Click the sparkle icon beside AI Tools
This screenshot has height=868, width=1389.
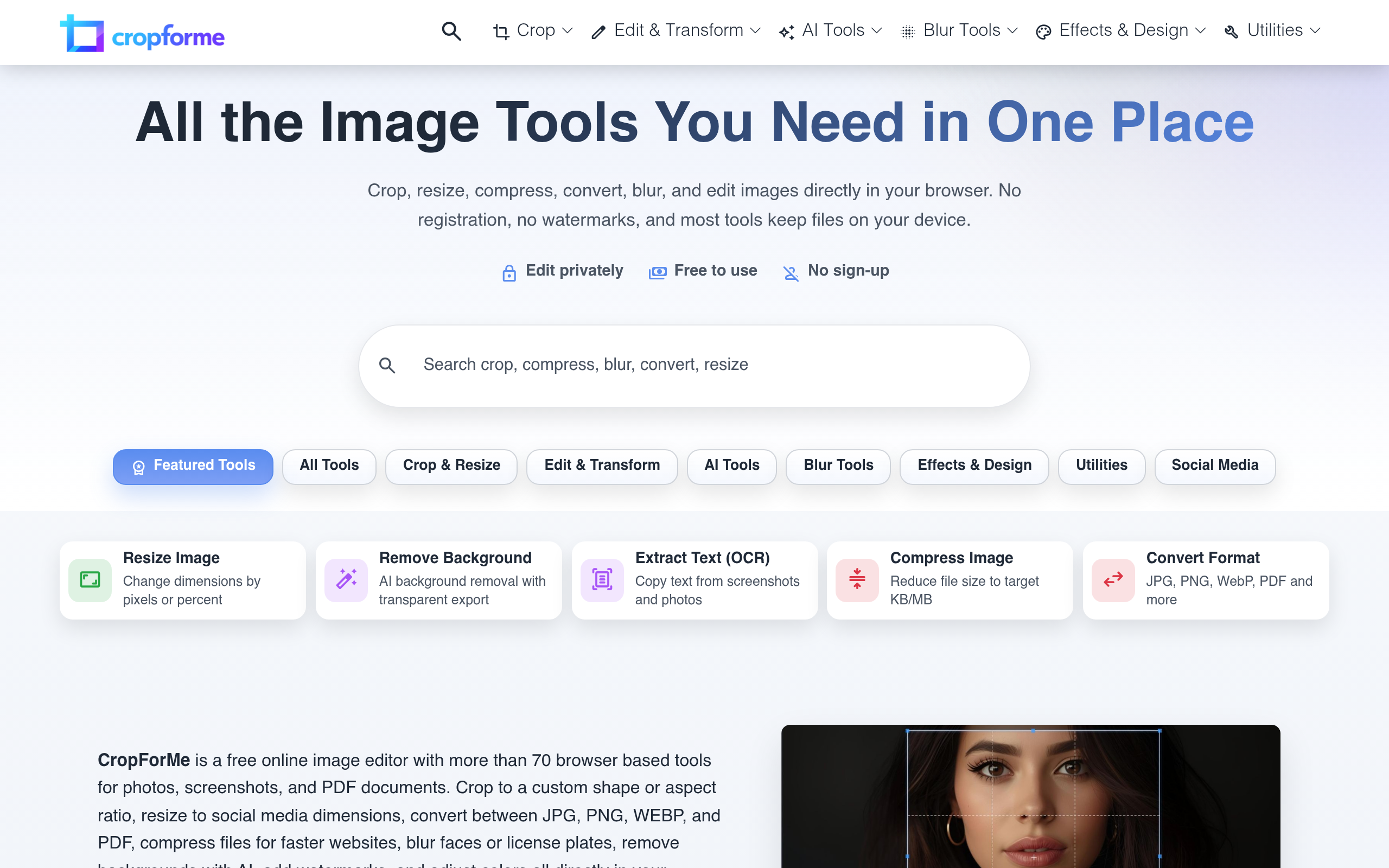pyautogui.click(x=786, y=32)
